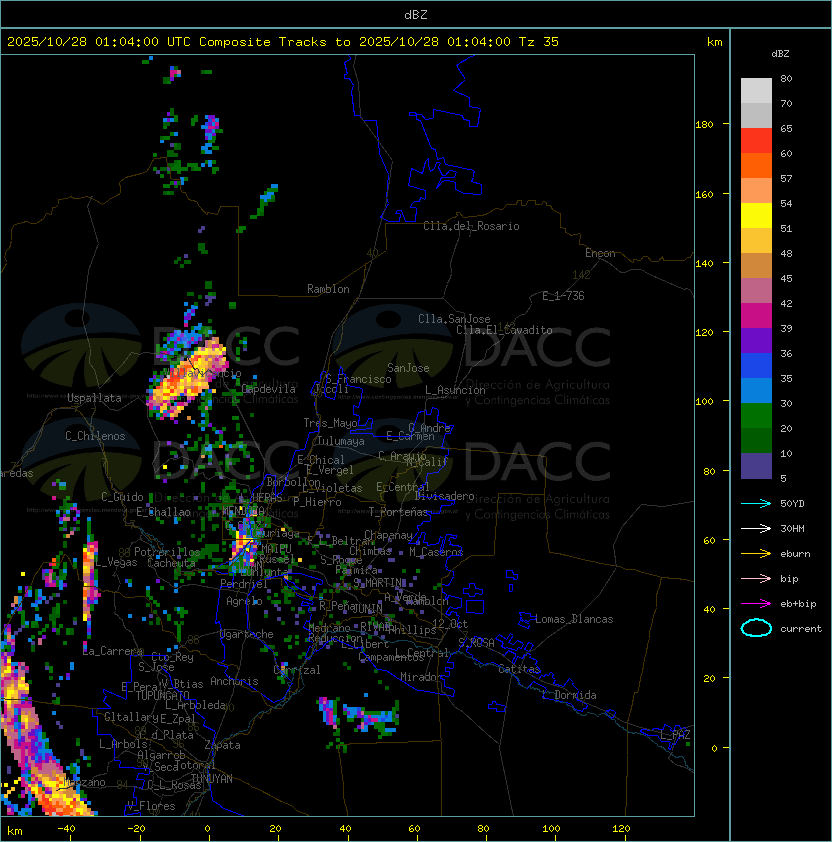Click the royal blue 35-36 dBZ swatch
The height and width of the screenshot is (842, 832).
[756, 366]
